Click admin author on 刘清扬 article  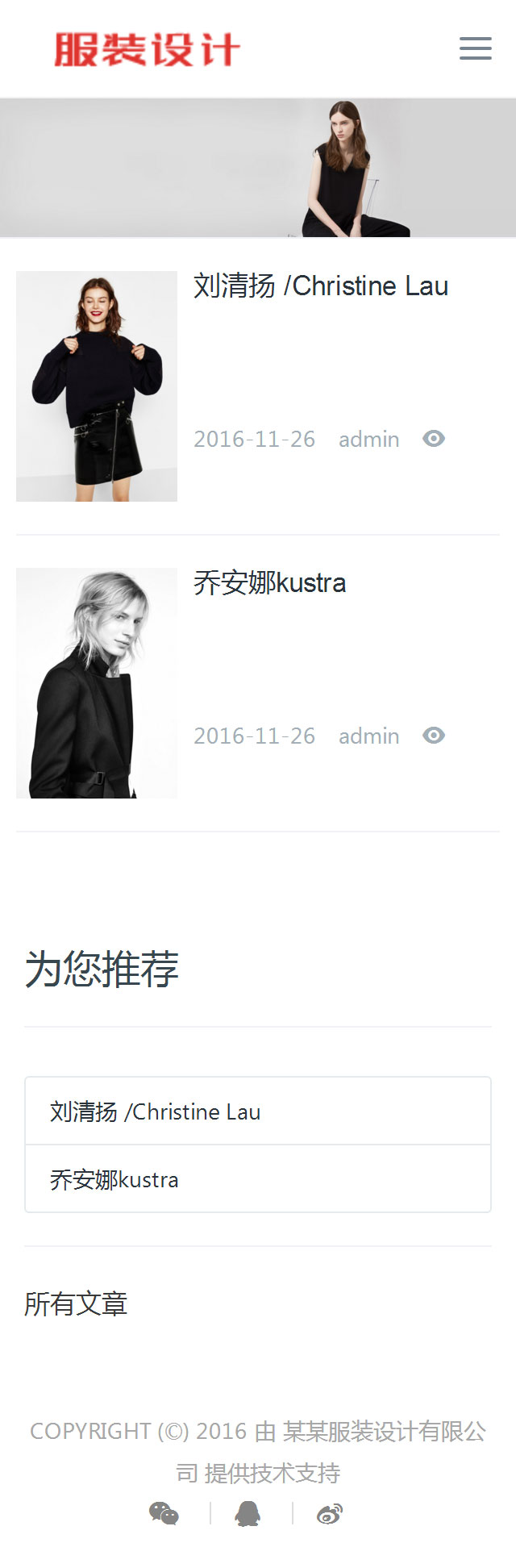(x=369, y=439)
